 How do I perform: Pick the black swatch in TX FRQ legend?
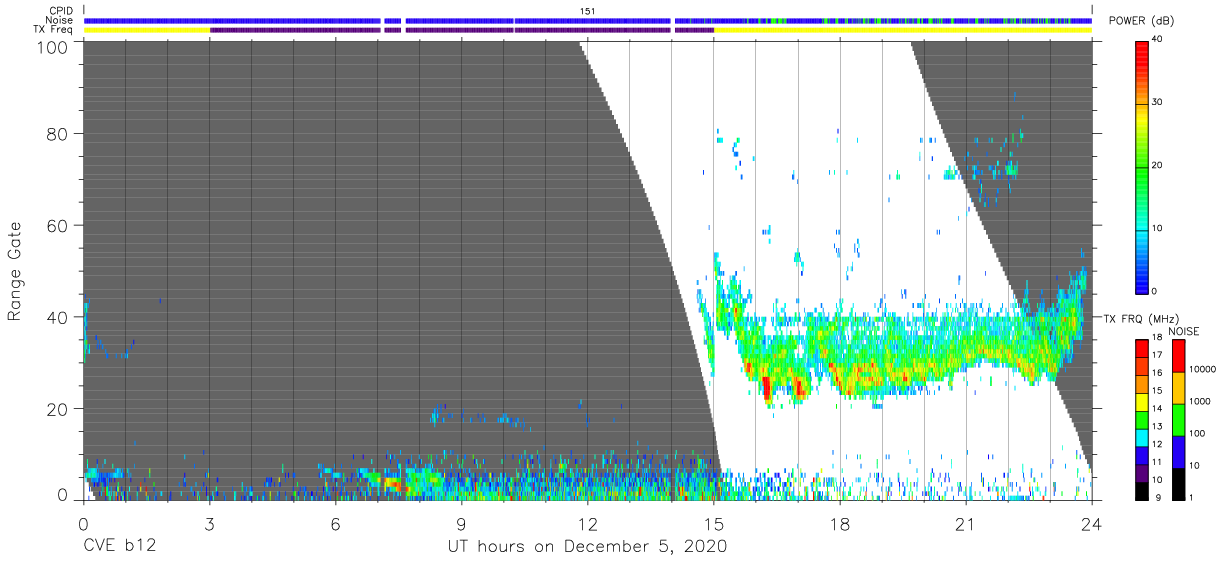[1142, 489]
